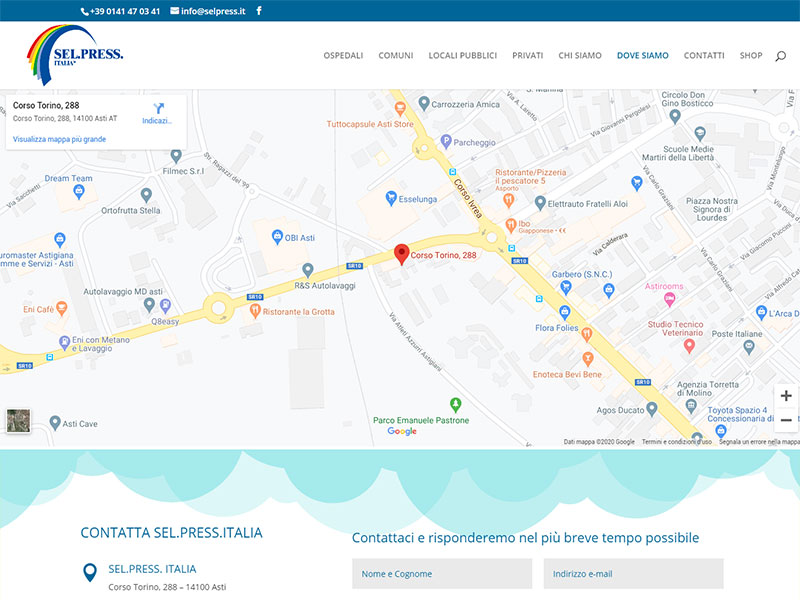Click the Agos Ducato marker
Image resolution: width=800 pixels, height=600 pixels.
[652, 409]
